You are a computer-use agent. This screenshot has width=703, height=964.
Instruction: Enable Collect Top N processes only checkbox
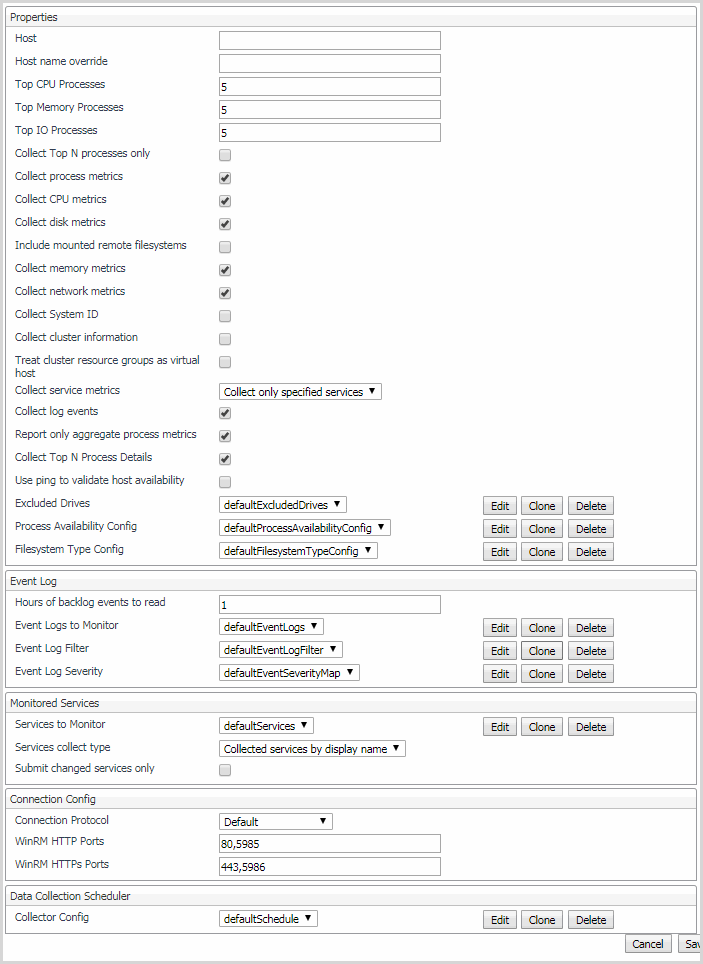pos(225,155)
